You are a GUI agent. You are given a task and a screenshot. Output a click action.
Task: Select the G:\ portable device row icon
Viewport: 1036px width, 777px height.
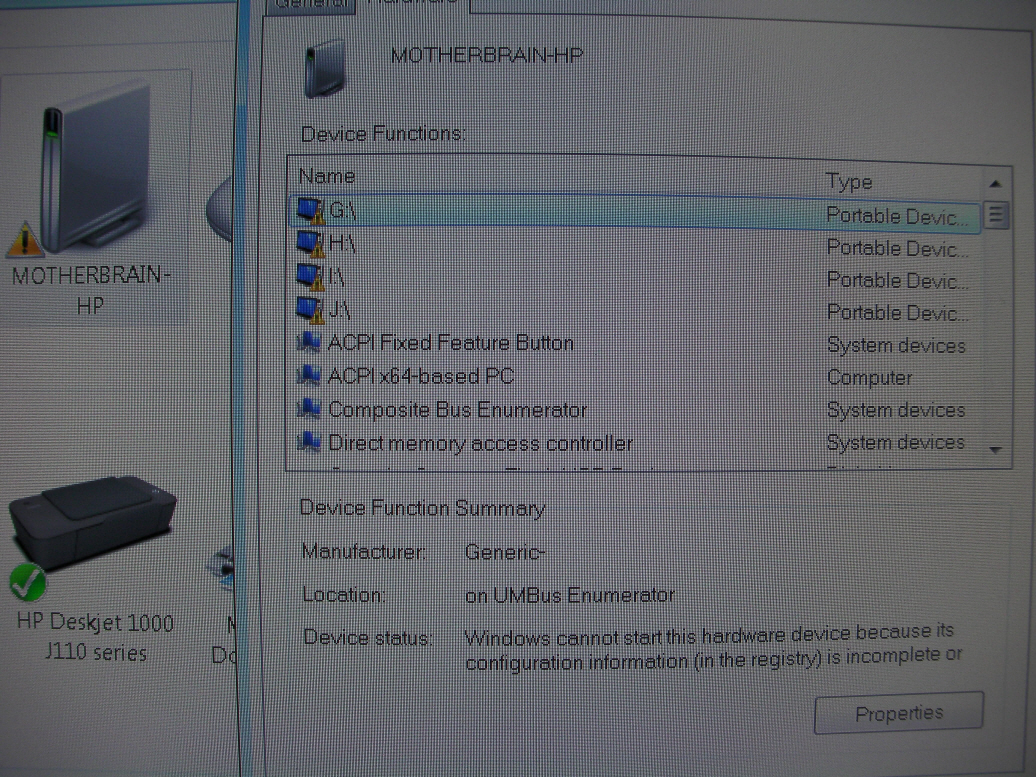[311, 211]
